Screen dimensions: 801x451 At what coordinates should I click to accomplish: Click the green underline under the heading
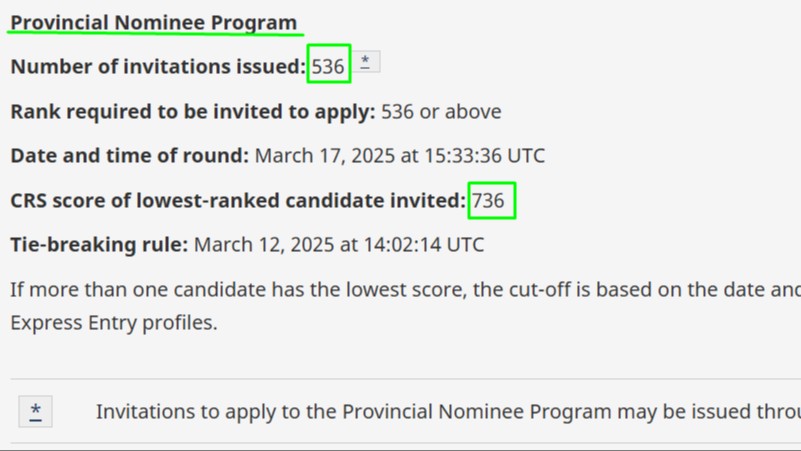(155, 35)
